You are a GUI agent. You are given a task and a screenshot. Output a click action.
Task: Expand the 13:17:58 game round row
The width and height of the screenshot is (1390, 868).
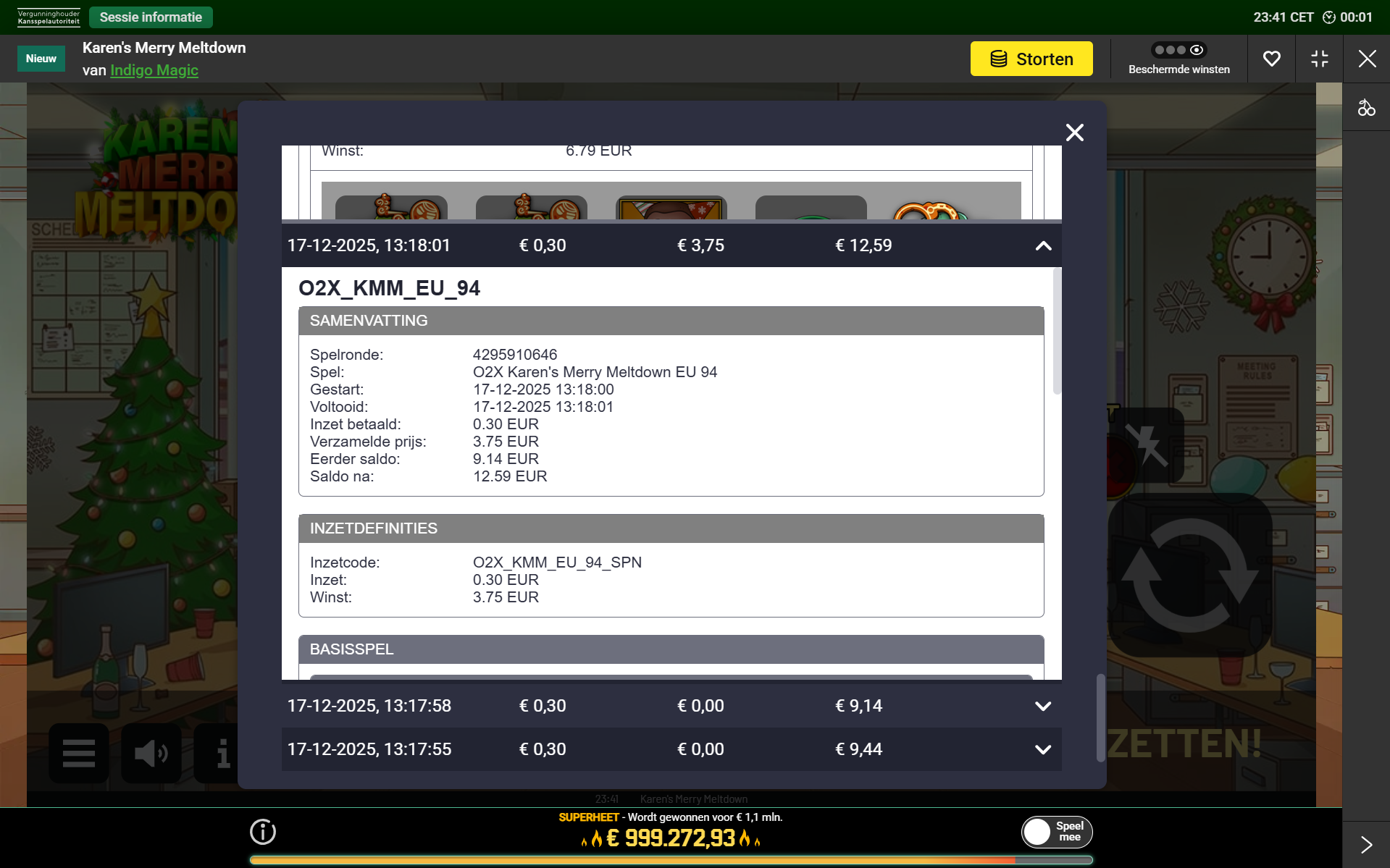(x=1042, y=706)
